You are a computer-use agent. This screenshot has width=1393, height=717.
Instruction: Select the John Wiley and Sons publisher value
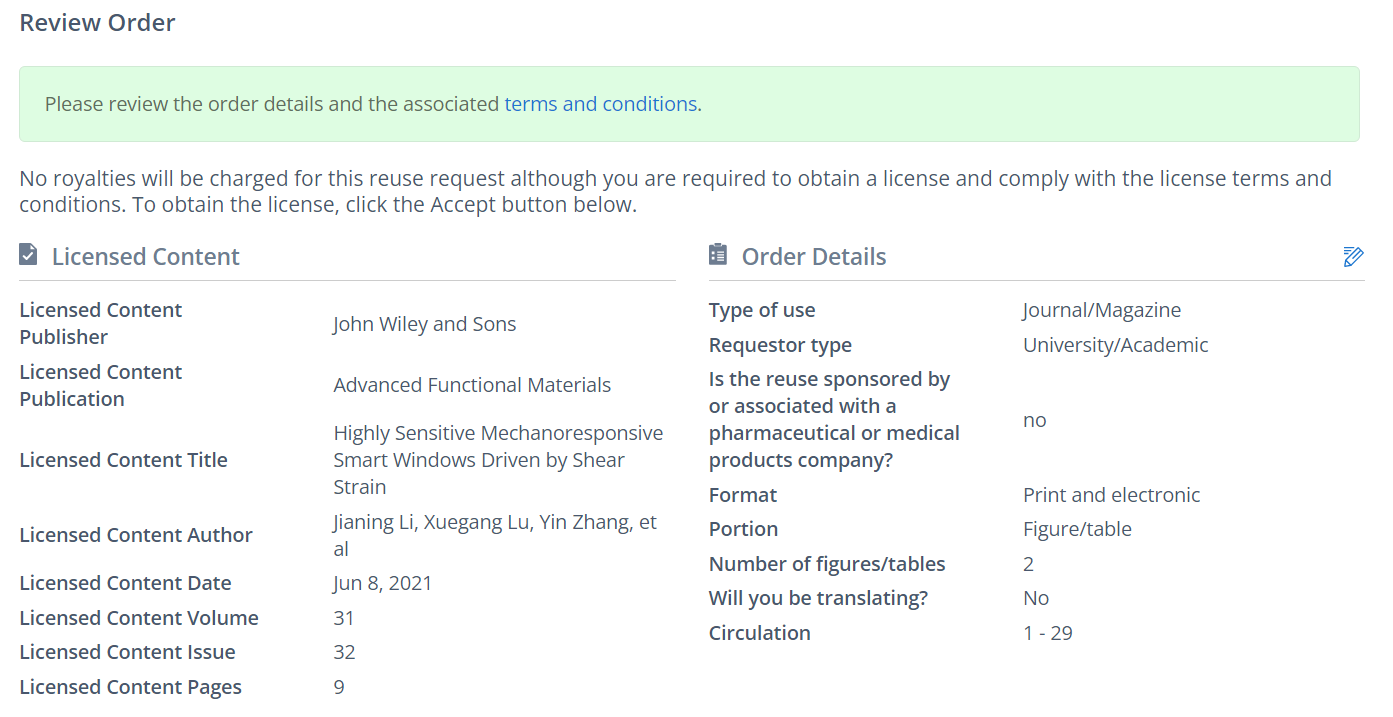424,324
